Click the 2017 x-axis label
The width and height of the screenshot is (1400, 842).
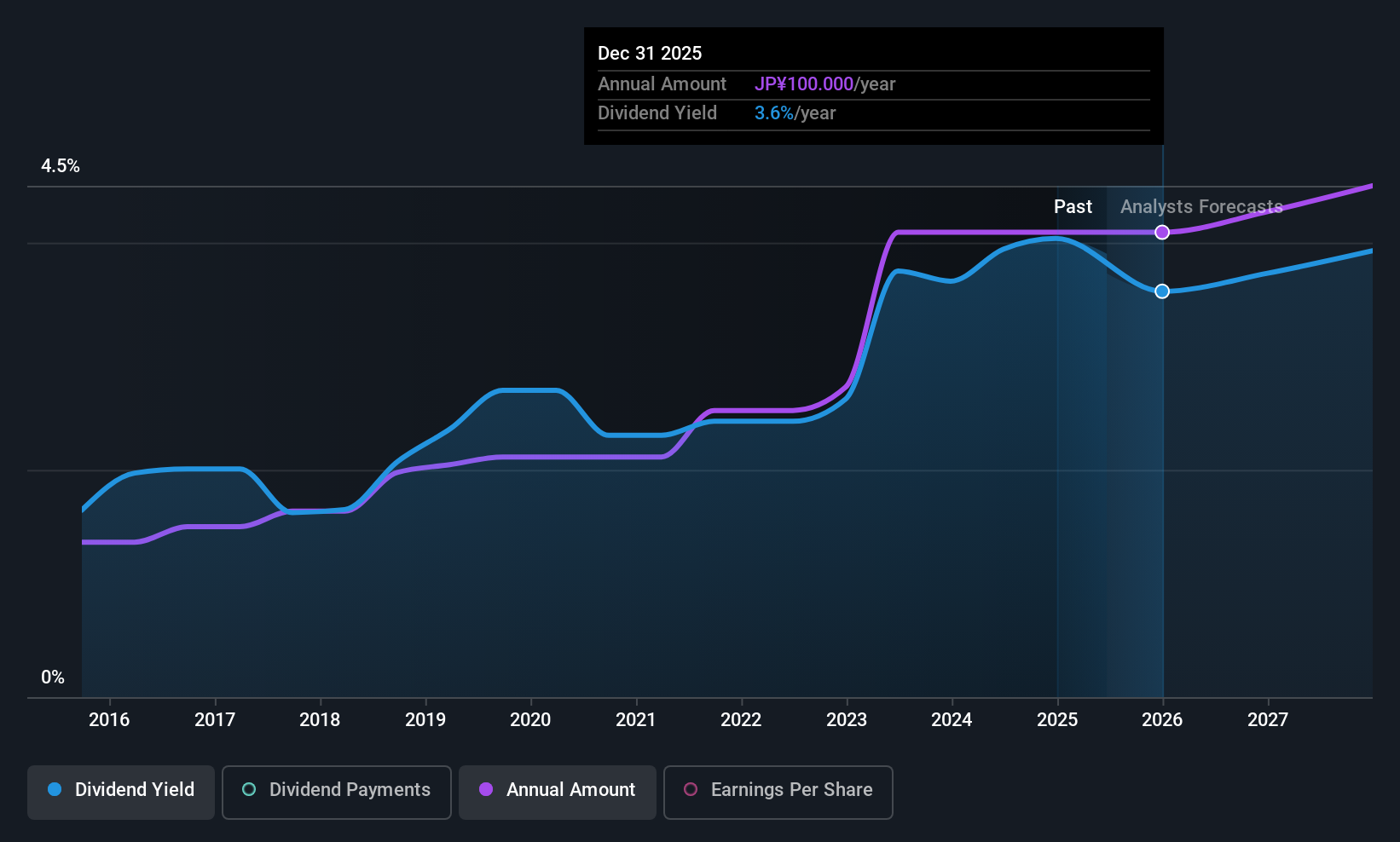pyautogui.click(x=215, y=720)
